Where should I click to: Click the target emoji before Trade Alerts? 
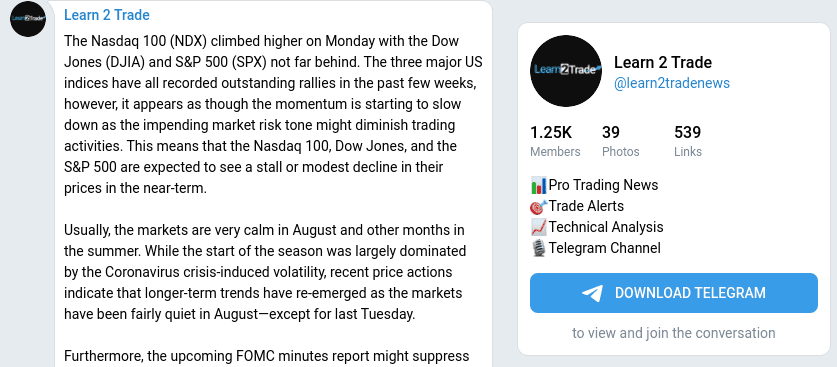(539, 206)
